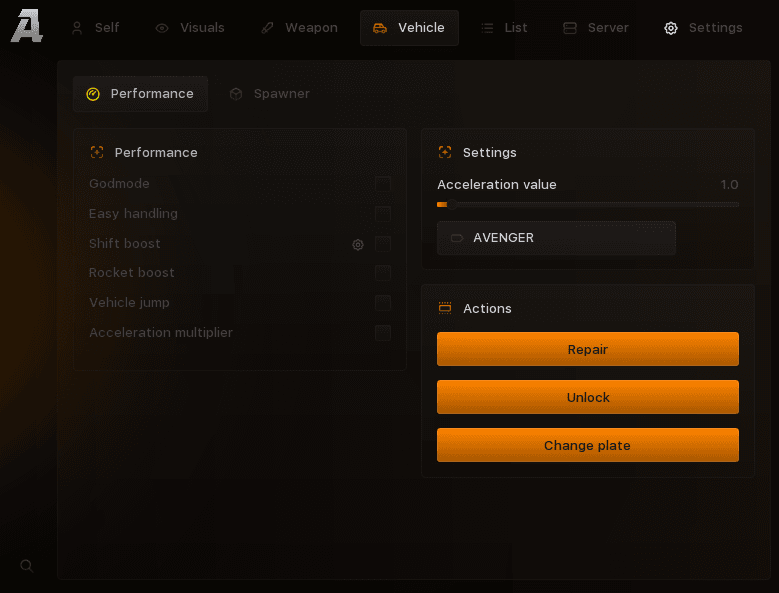
Task: Enable the Shift boost checkbox
Action: [383, 244]
